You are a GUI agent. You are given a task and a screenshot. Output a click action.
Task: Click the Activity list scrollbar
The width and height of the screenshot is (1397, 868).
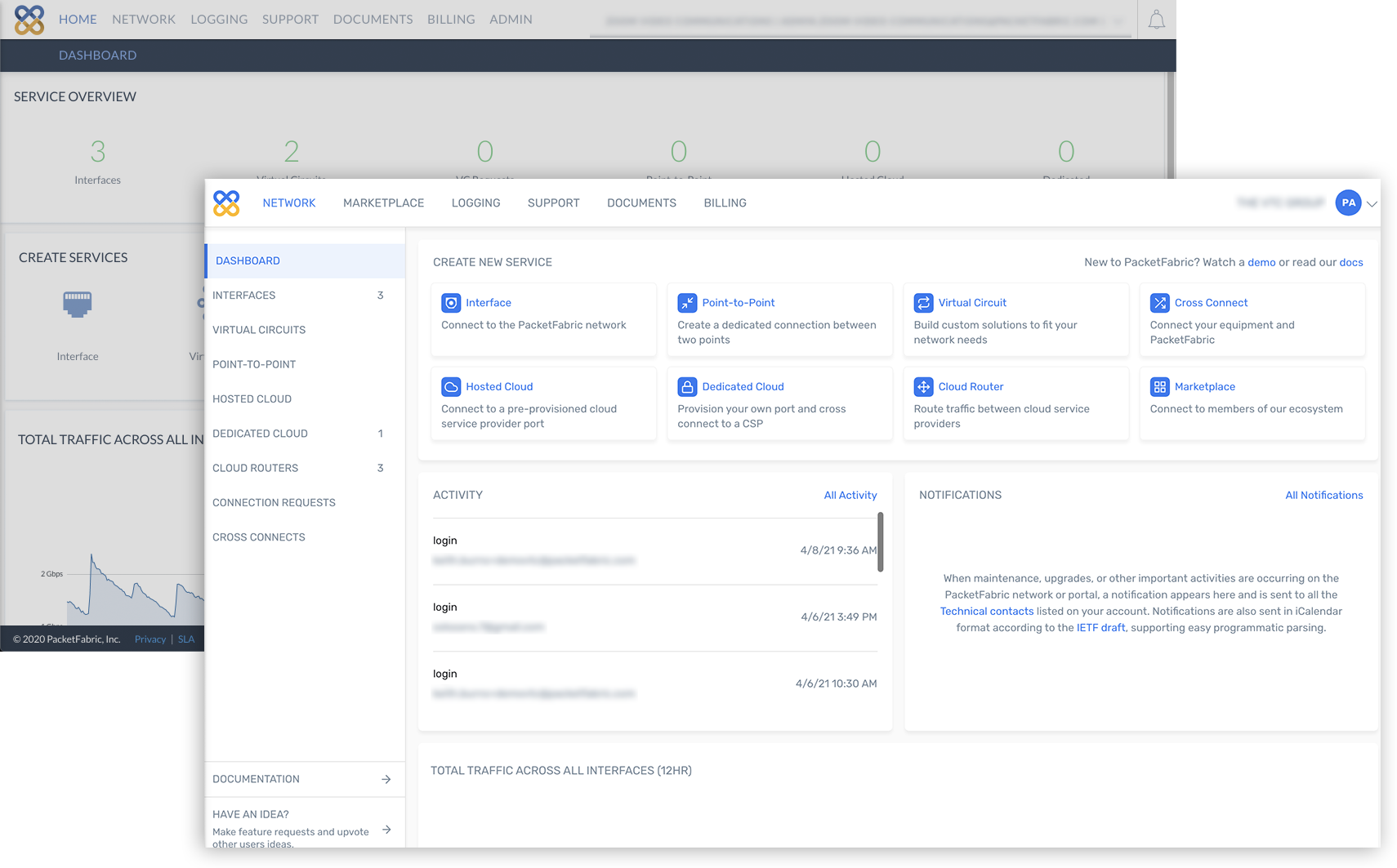(880, 542)
